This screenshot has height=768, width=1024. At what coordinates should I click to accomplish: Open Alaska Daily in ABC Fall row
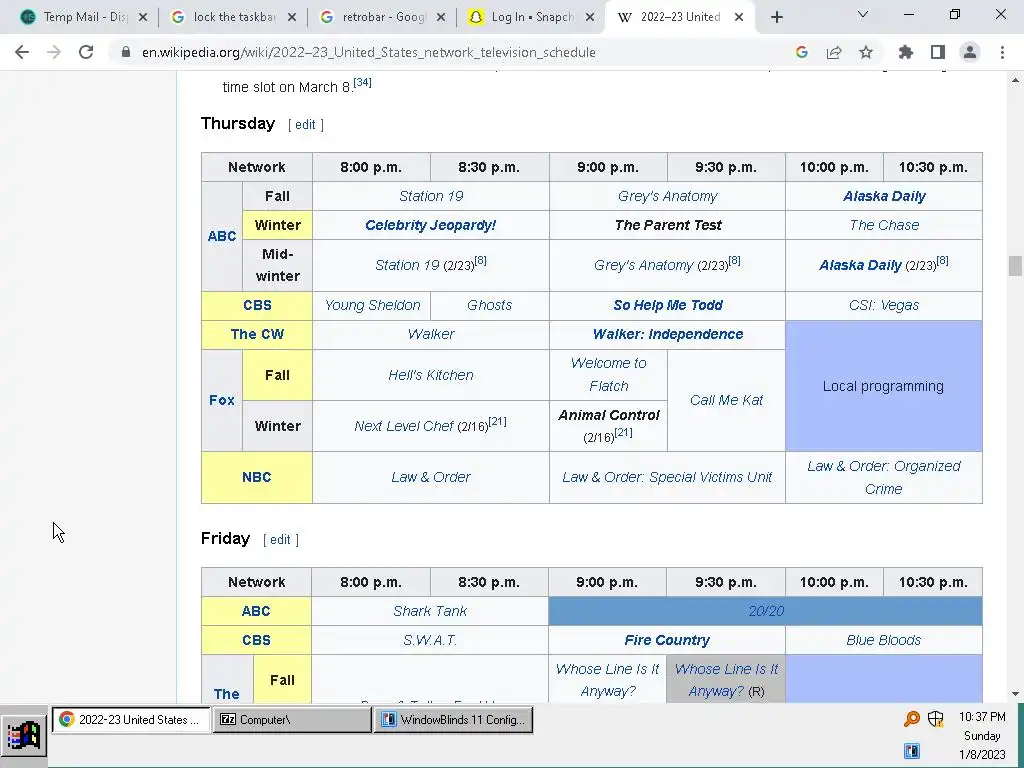pyautogui.click(x=884, y=196)
